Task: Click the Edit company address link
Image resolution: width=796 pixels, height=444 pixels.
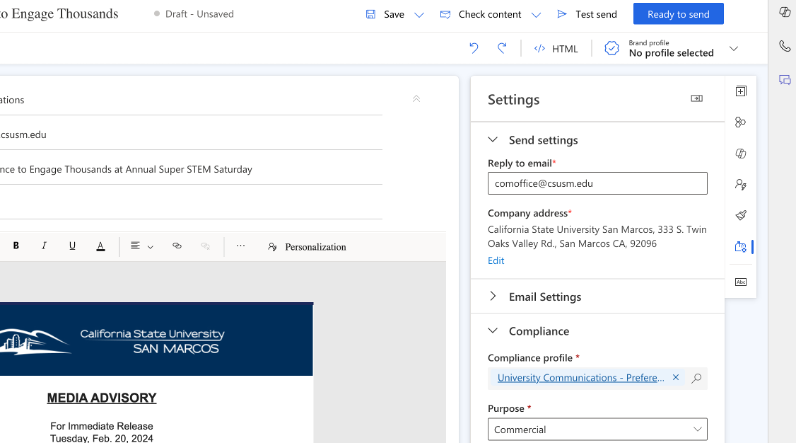Action: tap(496, 260)
